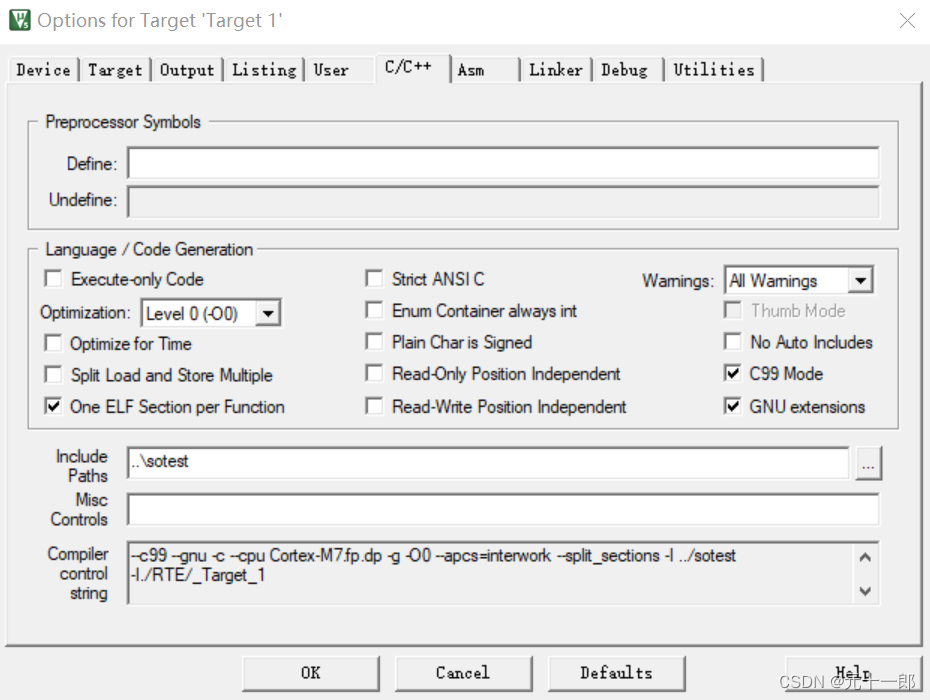
Task: Restore settings with Defaults button
Action: pos(616,673)
